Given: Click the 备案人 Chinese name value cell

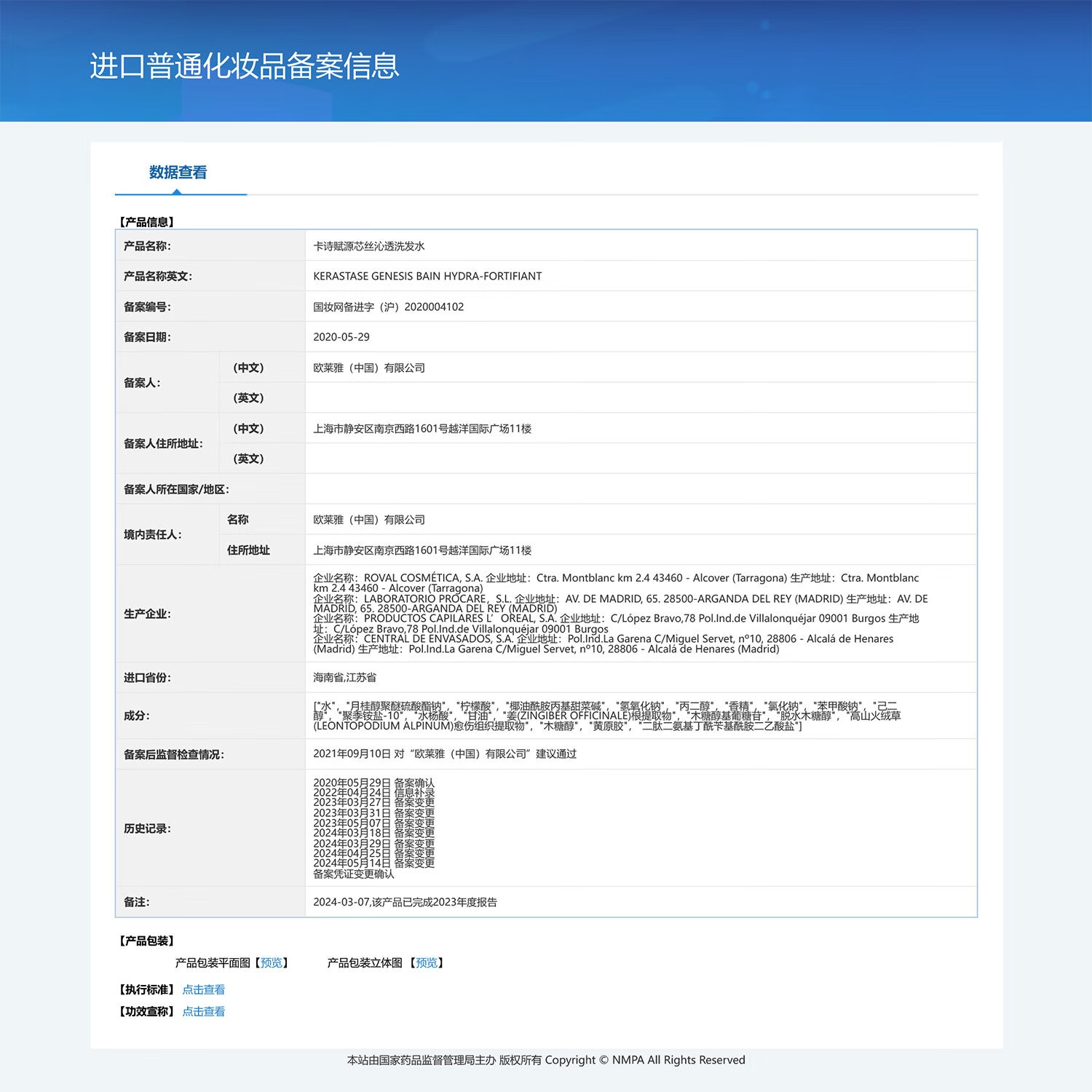Looking at the screenshot, I should (369, 368).
